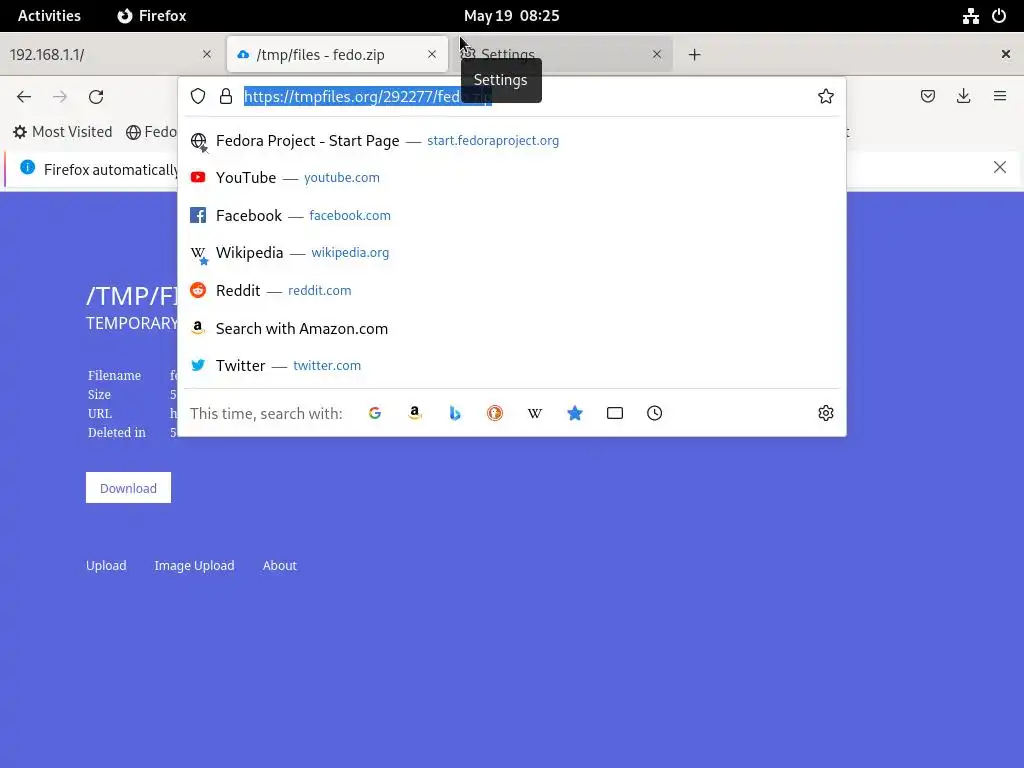Open the About link
The image size is (1024, 768).
(280, 566)
